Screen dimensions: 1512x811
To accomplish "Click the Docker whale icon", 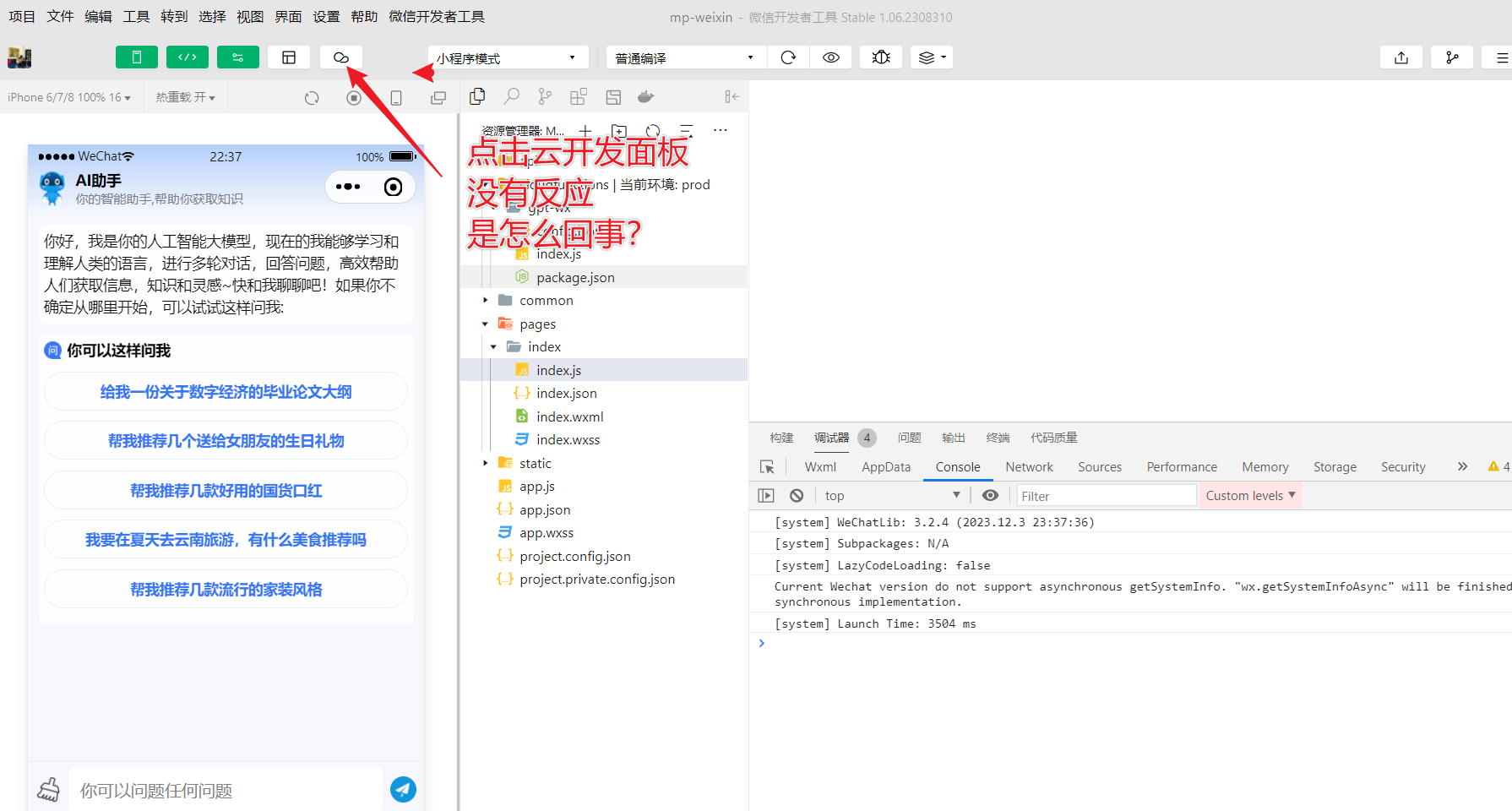I will click(646, 97).
